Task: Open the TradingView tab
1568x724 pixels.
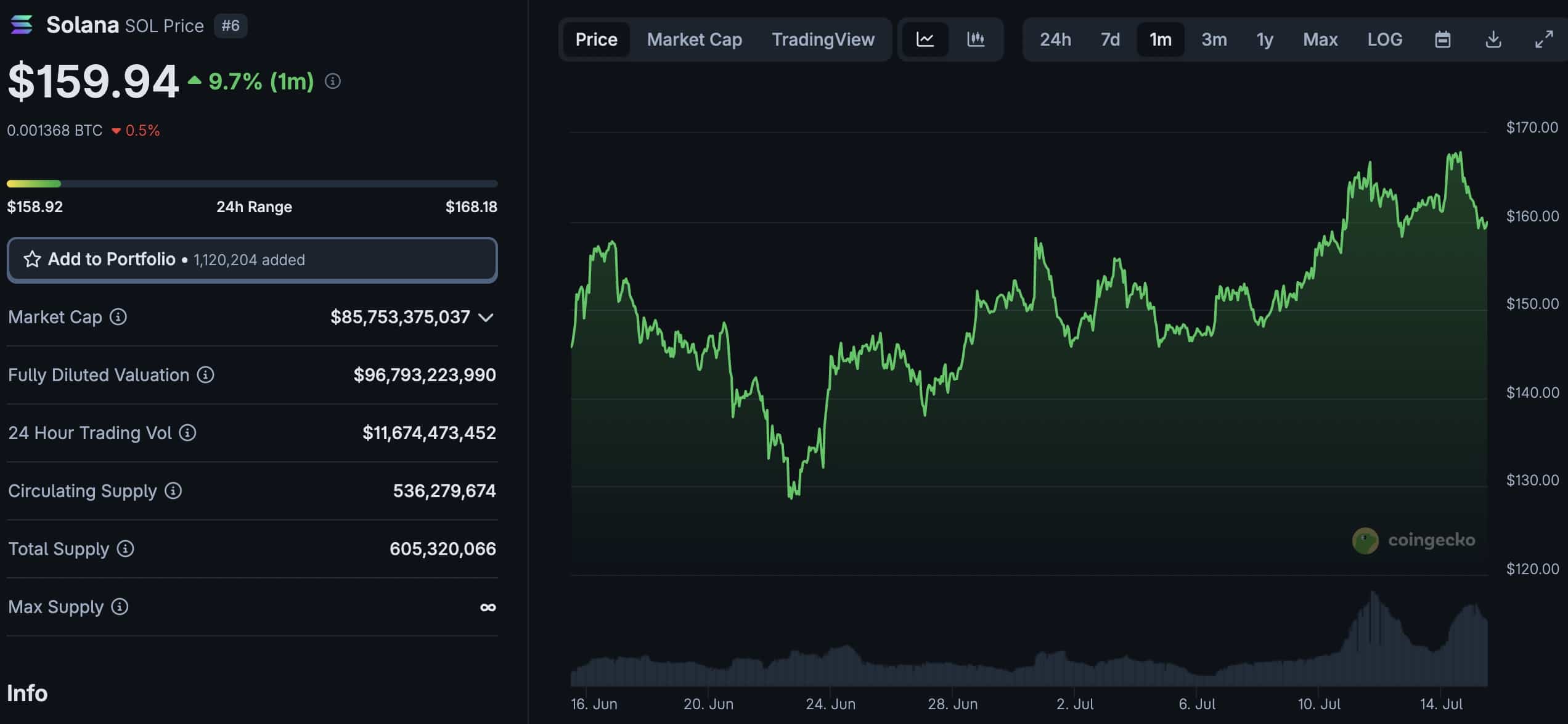Action: coord(823,39)
